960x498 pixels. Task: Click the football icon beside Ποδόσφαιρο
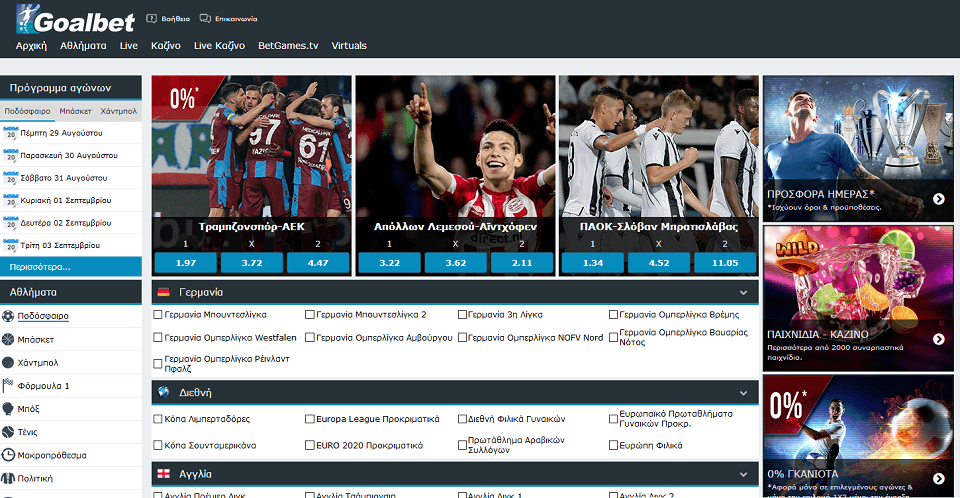tap(8, 316)
